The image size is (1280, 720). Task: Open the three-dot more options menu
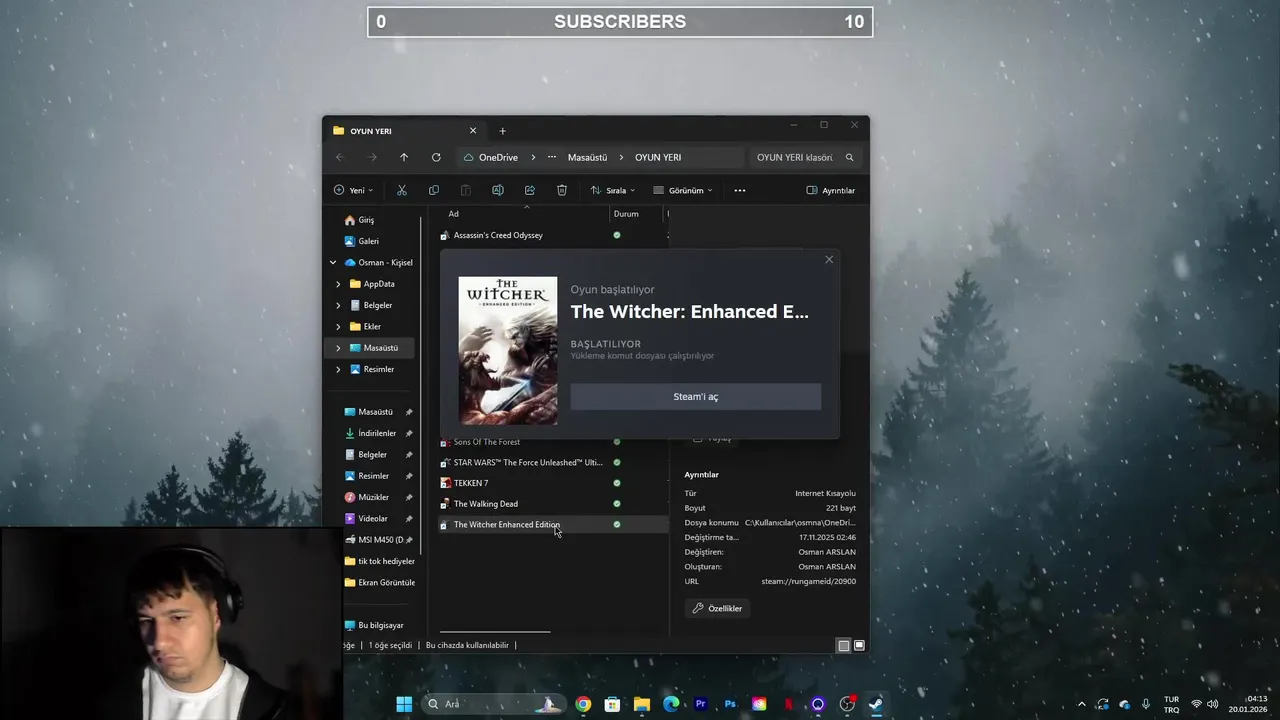tap(740, 190)
